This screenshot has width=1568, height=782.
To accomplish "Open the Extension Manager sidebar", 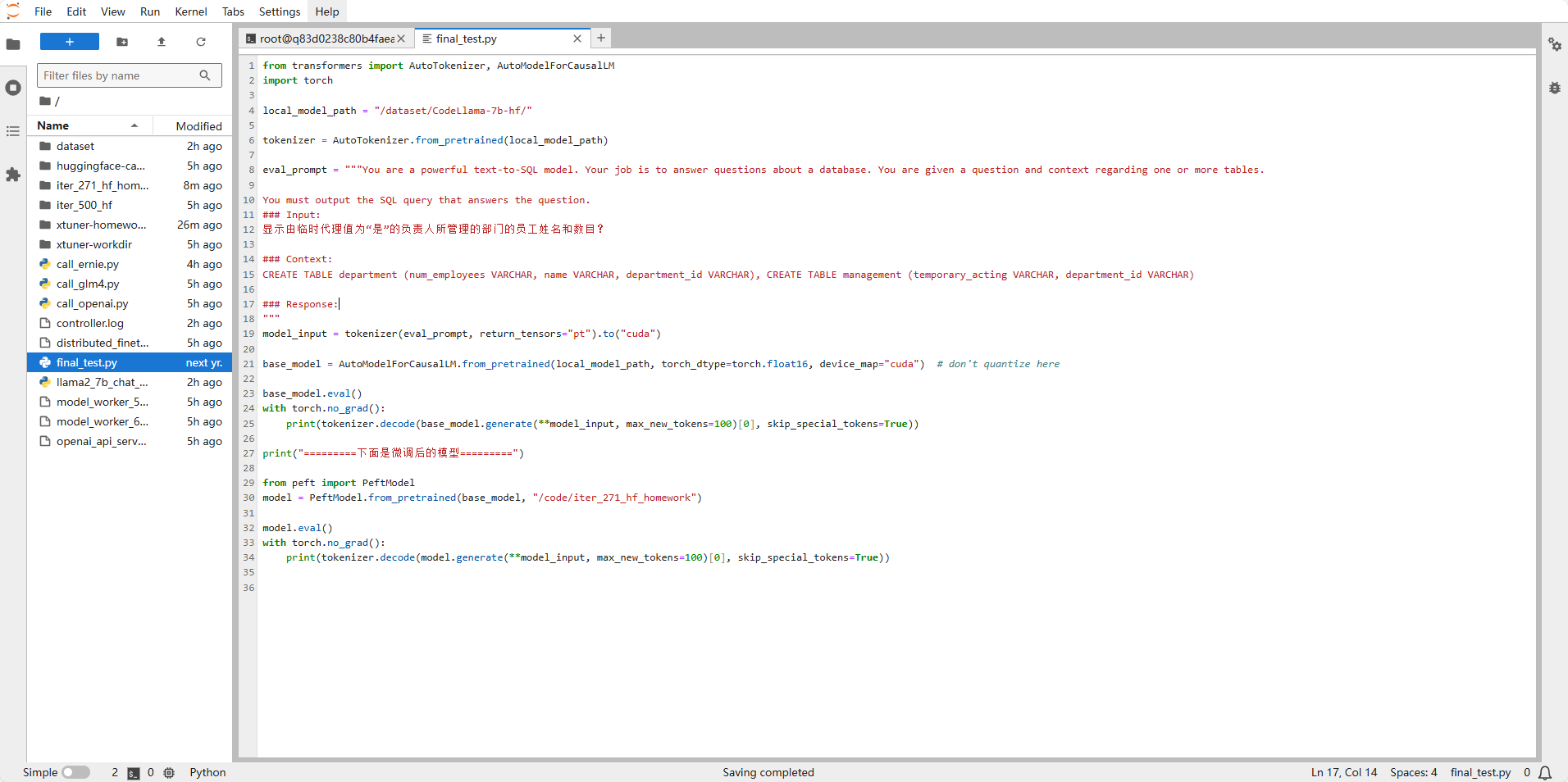I will tap(13, 175).
